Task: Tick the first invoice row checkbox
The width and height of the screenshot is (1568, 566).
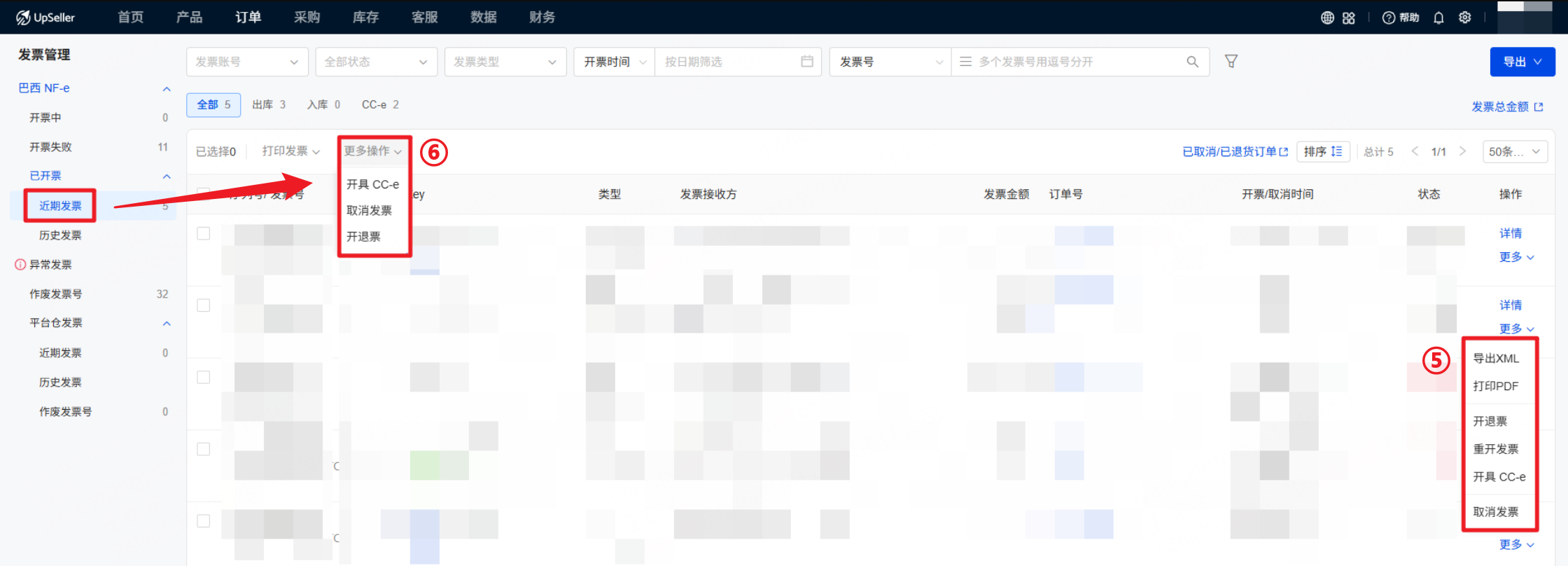Action: tap(204, 233)
